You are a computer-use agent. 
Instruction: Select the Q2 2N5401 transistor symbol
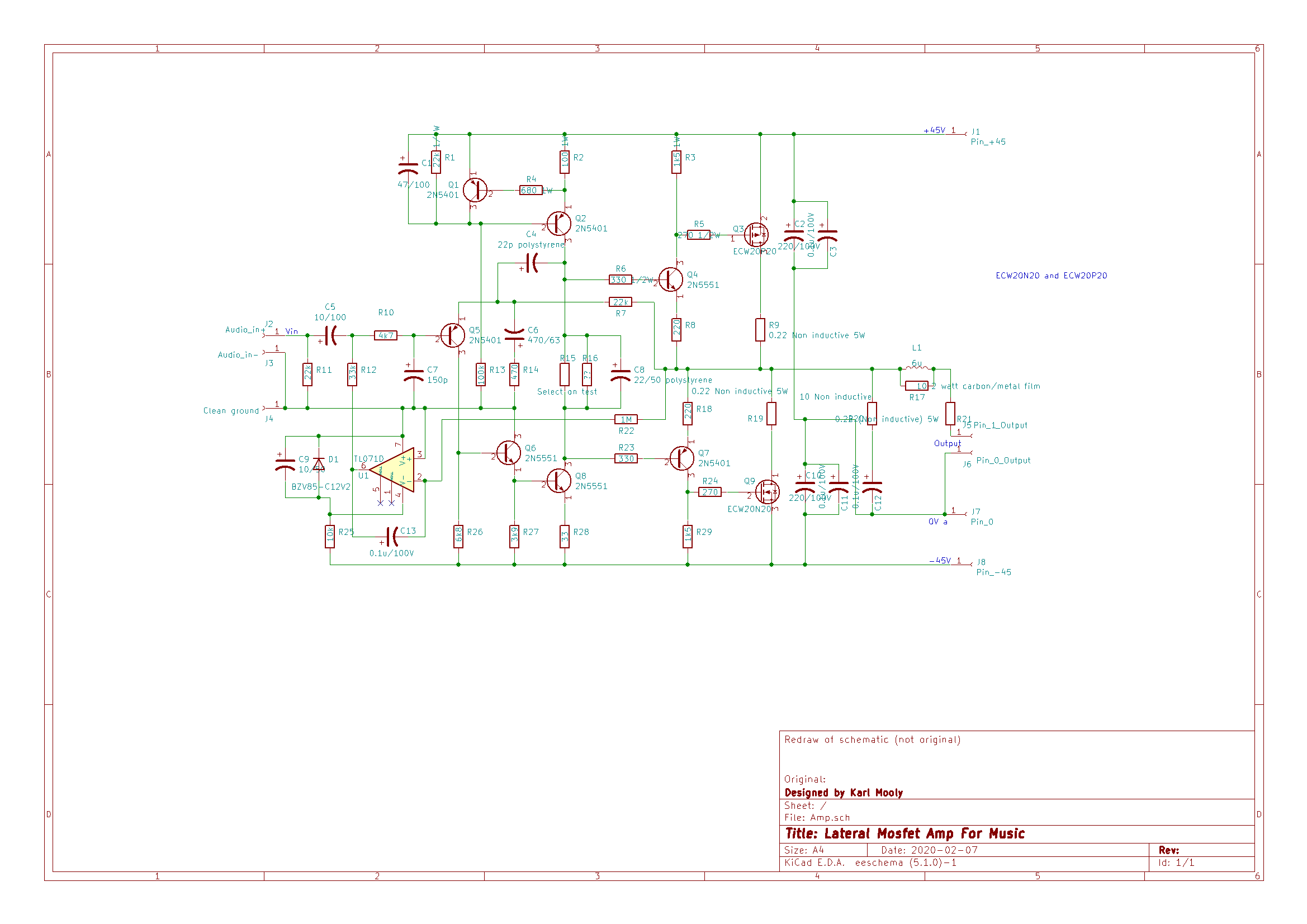point(559,224)
